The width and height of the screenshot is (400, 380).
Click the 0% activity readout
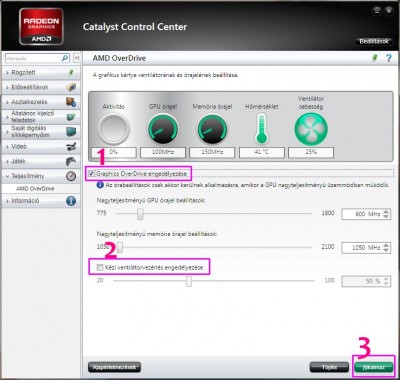114,152
